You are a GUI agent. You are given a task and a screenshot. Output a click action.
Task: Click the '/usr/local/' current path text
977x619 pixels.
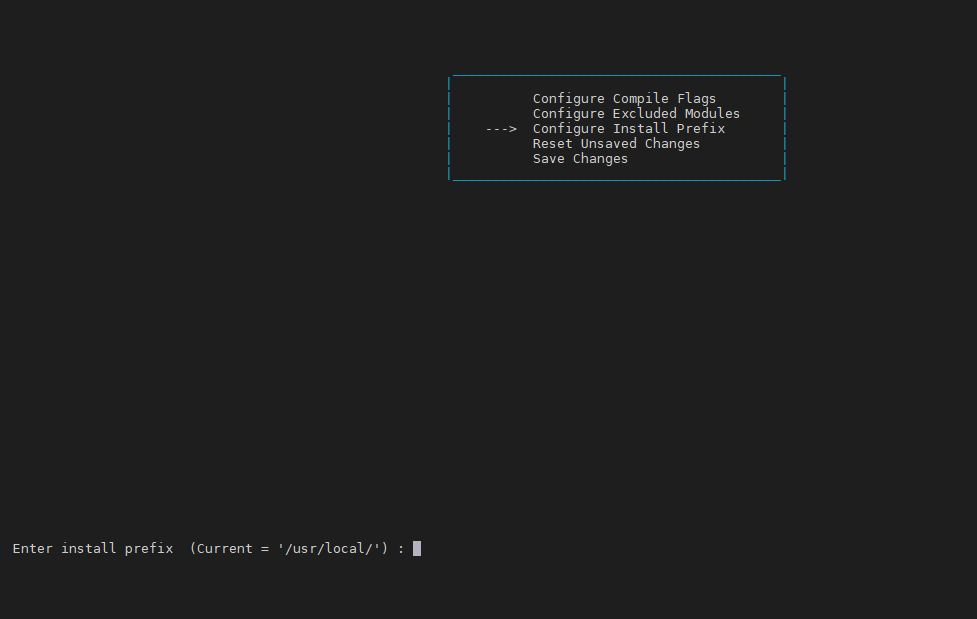tap(332, 548)
